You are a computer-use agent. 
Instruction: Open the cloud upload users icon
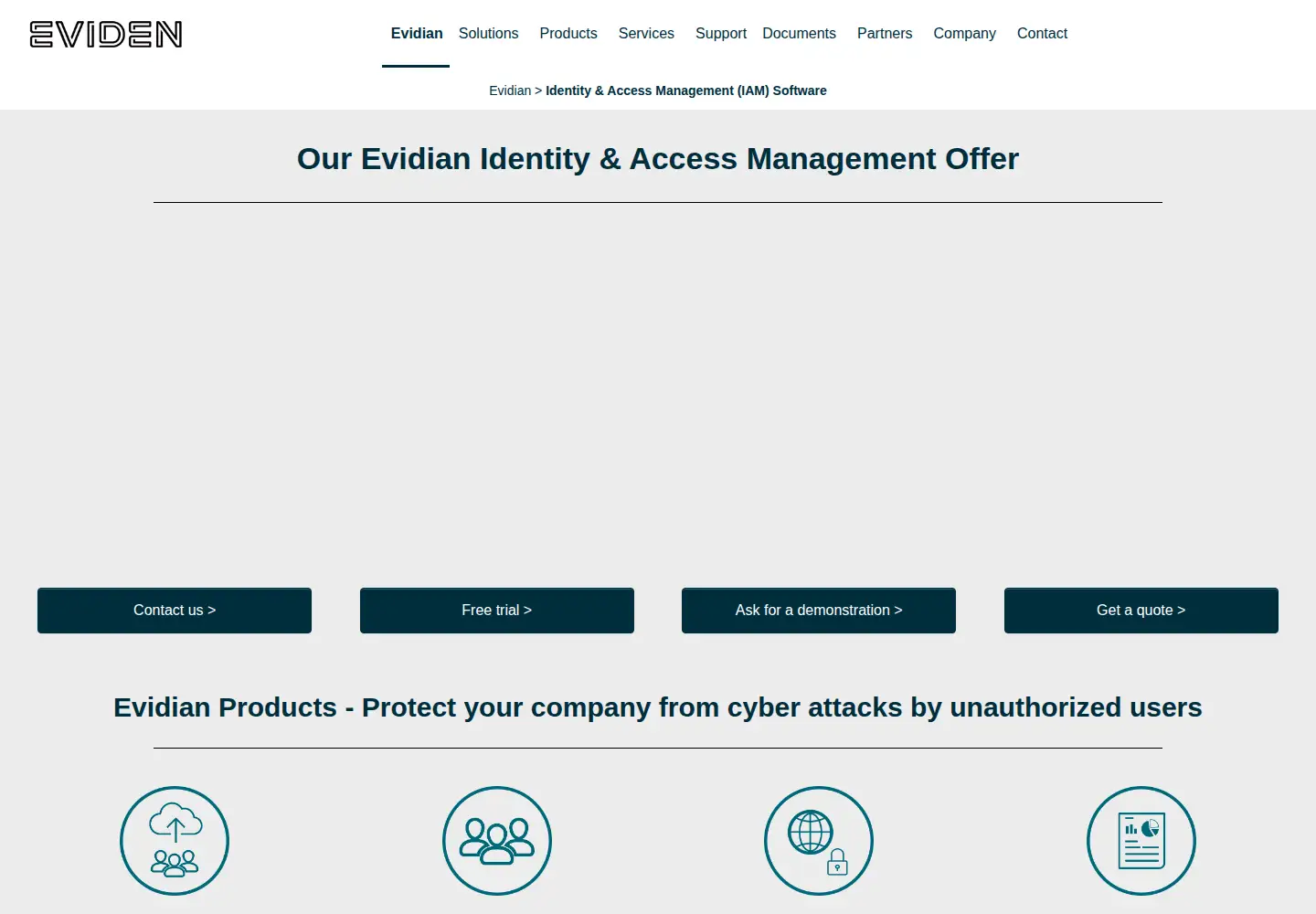pos(175,841)
